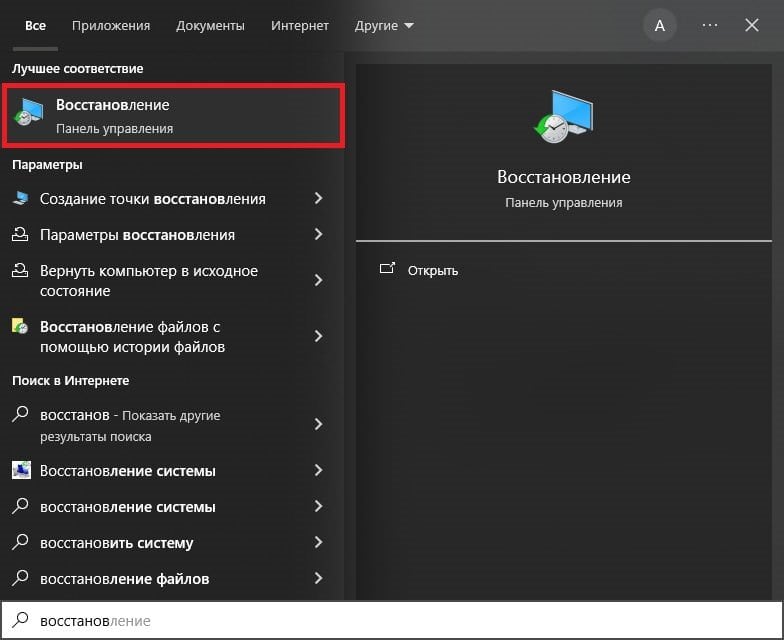Select восстанов - Показать другие результаты поиска
Screen dimensions: 784x640
coord(130,426)
